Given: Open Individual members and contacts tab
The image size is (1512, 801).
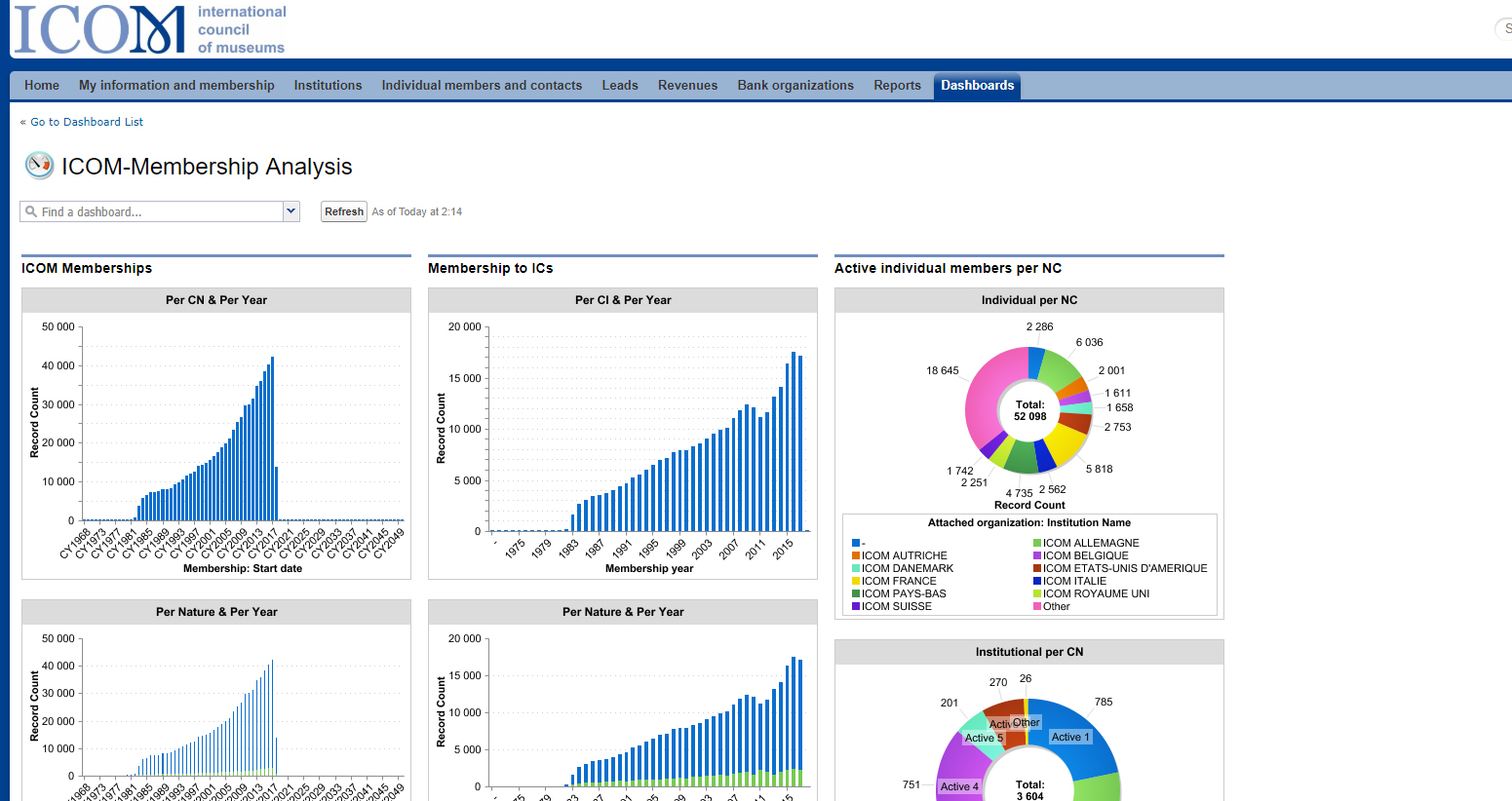Looking at the screenshot, I should [482, 86].
